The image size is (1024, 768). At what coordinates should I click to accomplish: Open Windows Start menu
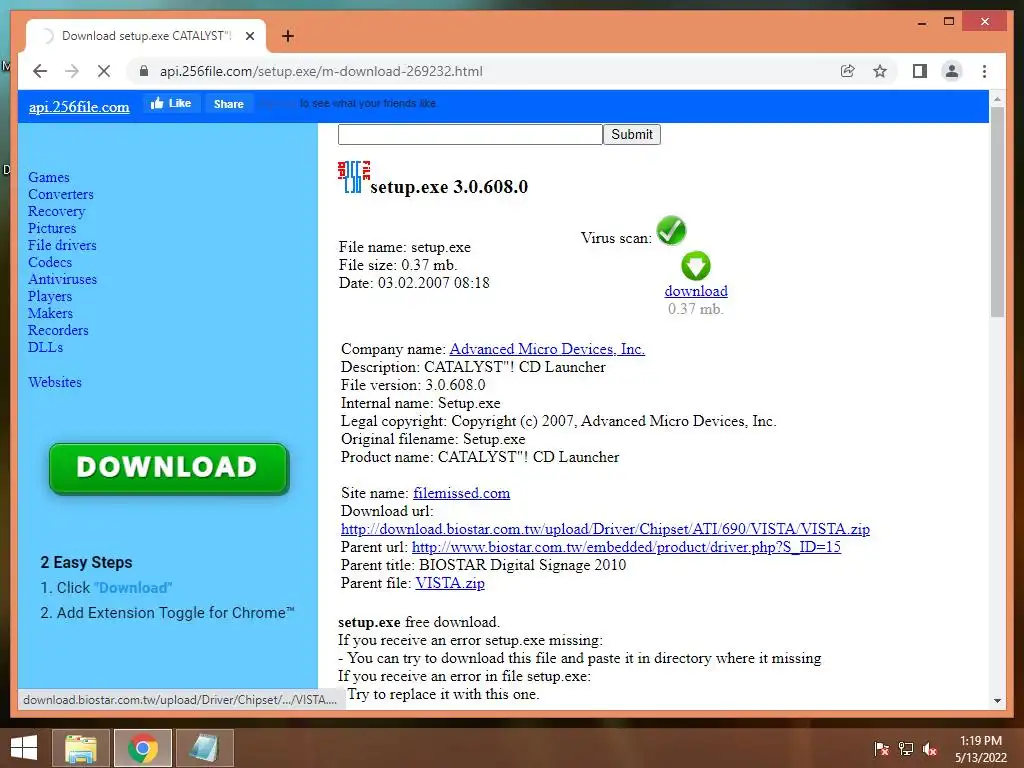click(24, 748)
